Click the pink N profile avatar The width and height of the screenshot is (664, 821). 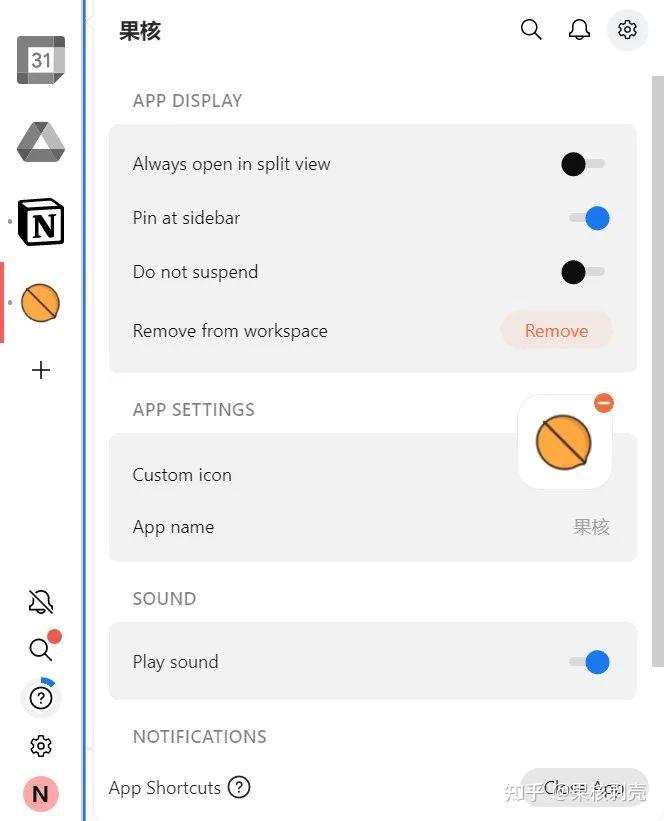[x=41, y=794]
